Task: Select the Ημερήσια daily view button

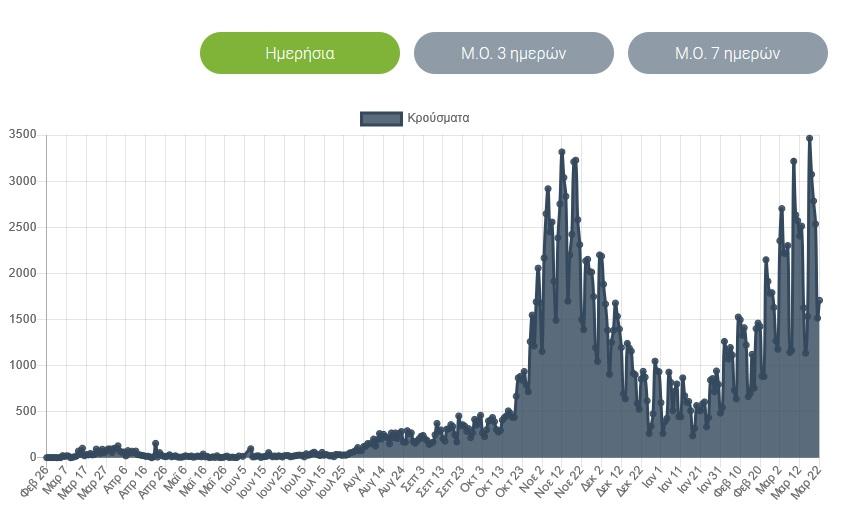Action: [x=300, y=53]
